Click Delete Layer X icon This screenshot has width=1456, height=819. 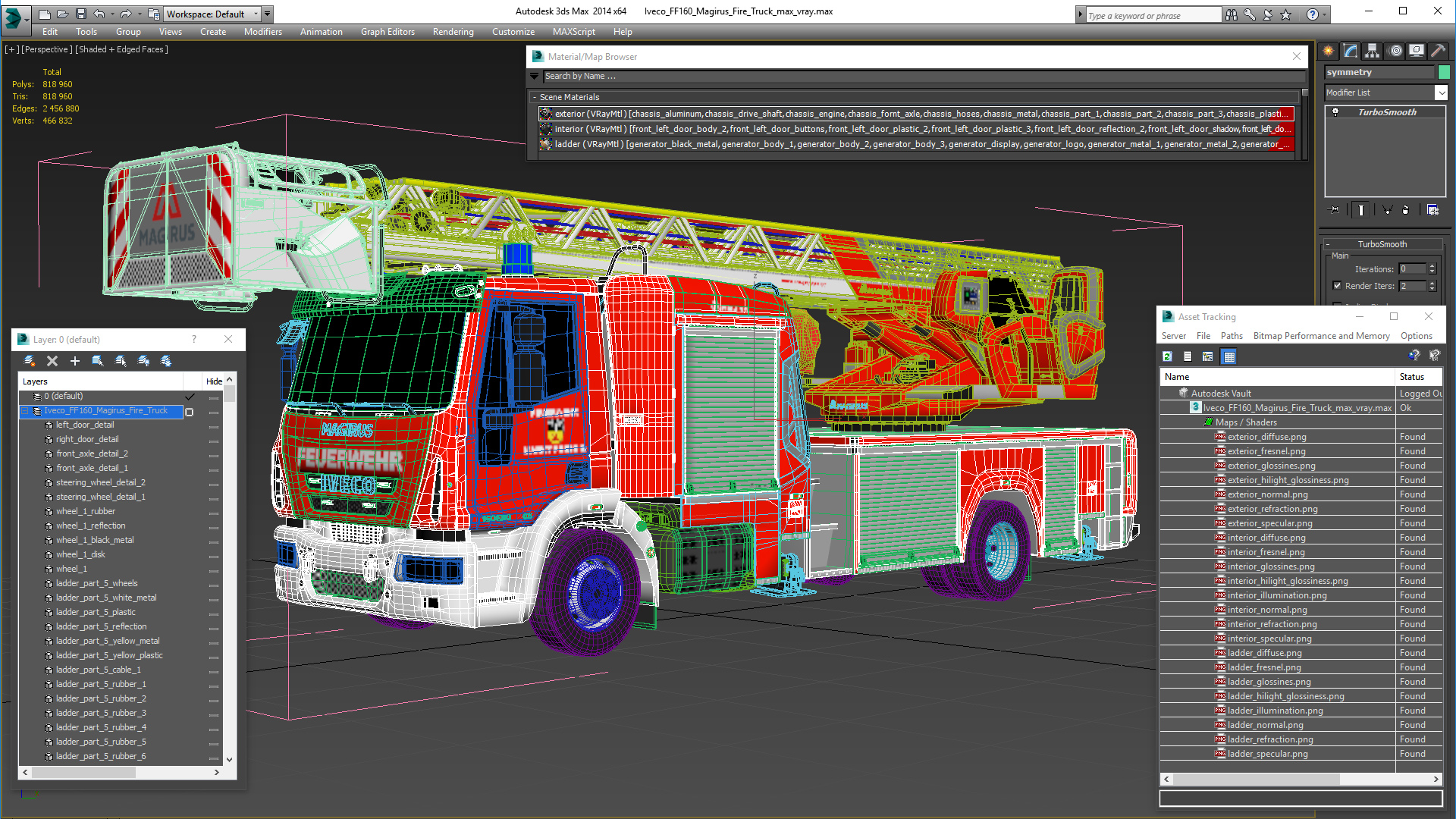(x=52, y=361)
